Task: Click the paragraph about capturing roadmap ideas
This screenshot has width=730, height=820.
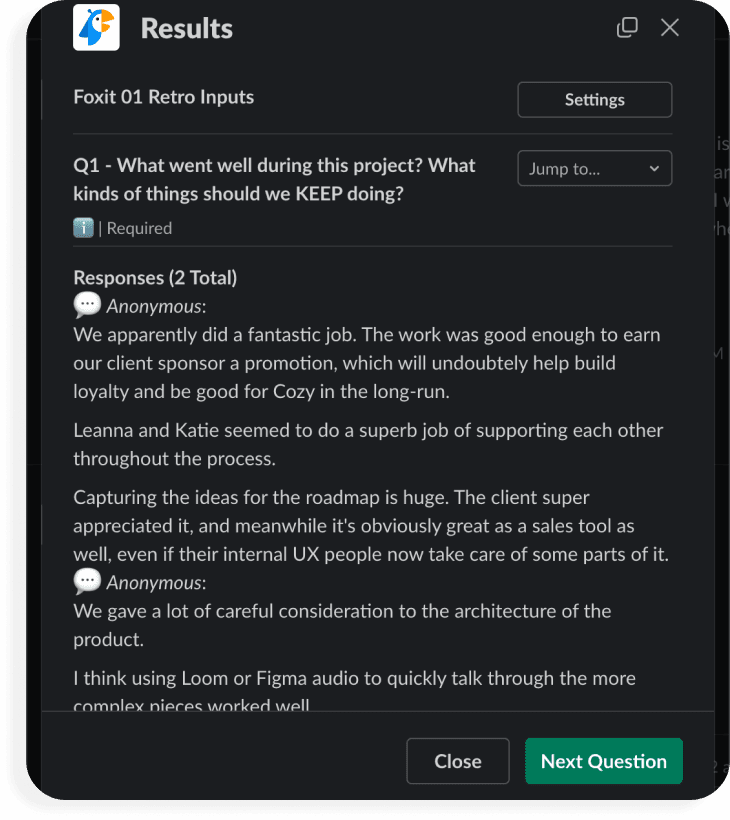Action: point(370,525)
